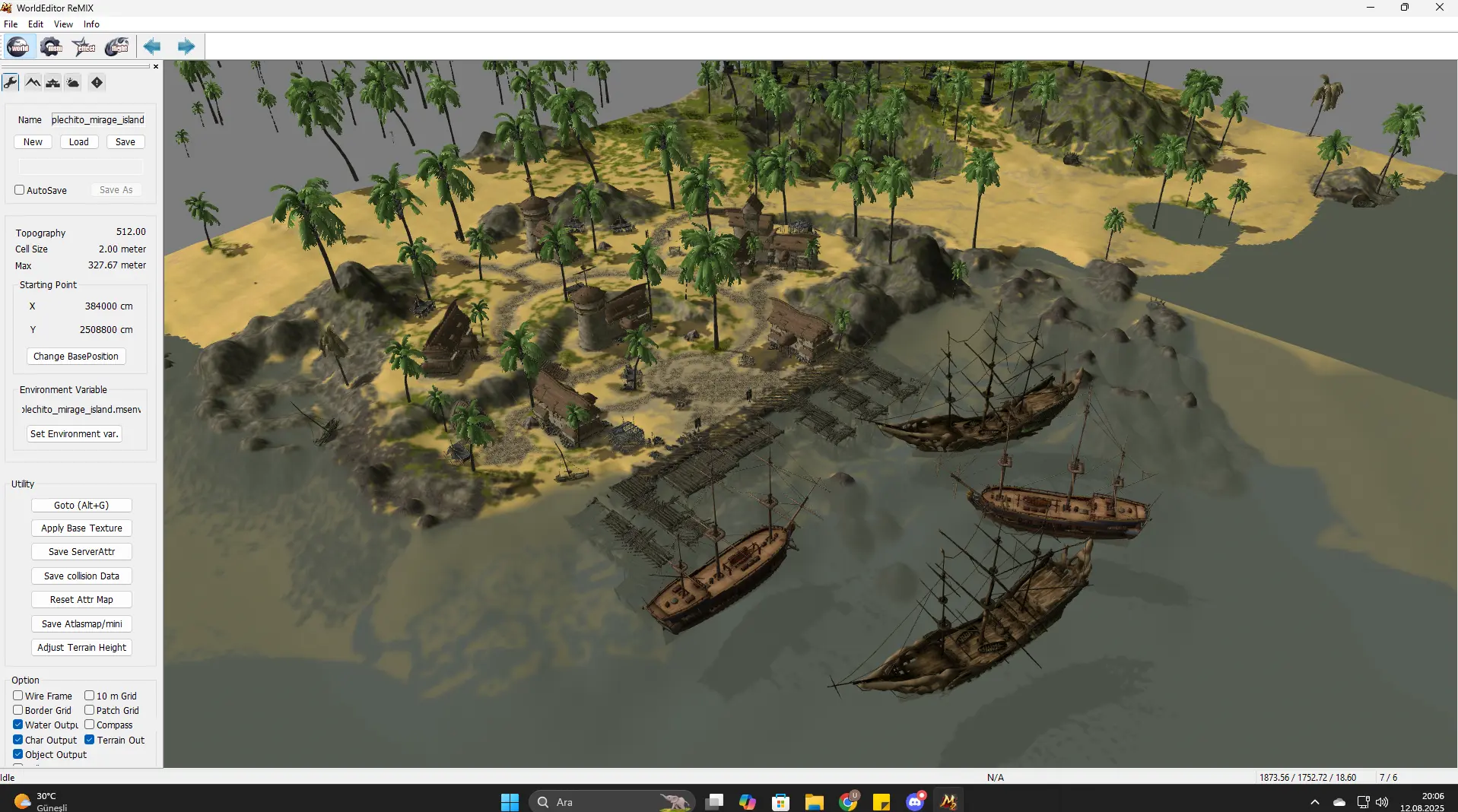Click the Topography value 512.00

pyautogui.click(x=131, y=232)
